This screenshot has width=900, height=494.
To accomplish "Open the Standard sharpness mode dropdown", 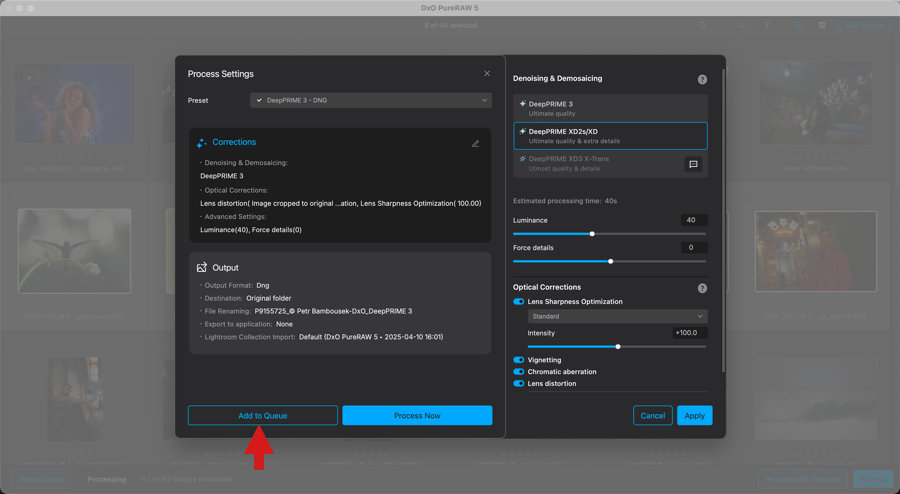I will pyautogui.click(x=618, y=316).
